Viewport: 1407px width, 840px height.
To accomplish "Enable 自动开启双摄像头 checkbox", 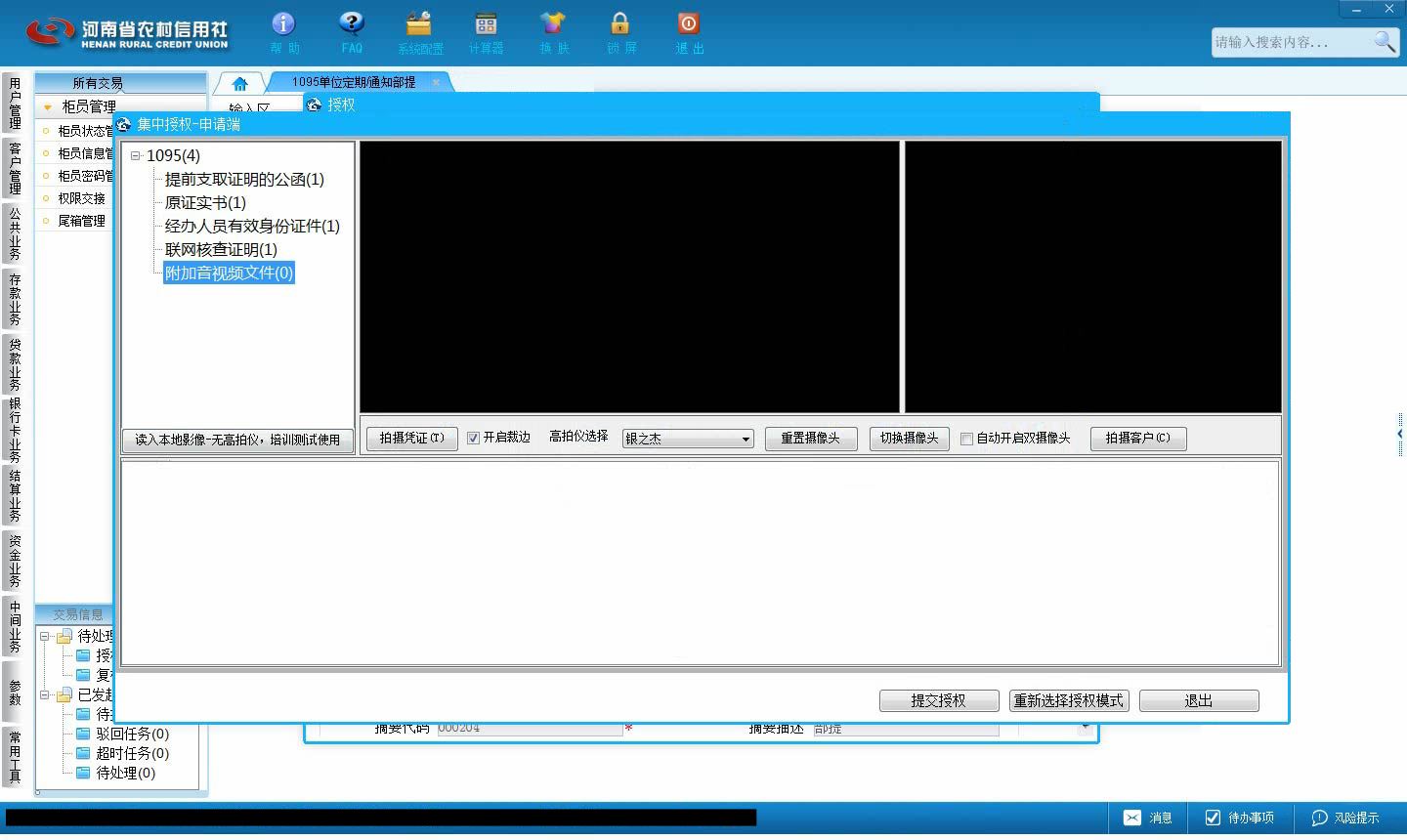I will 966,439.
